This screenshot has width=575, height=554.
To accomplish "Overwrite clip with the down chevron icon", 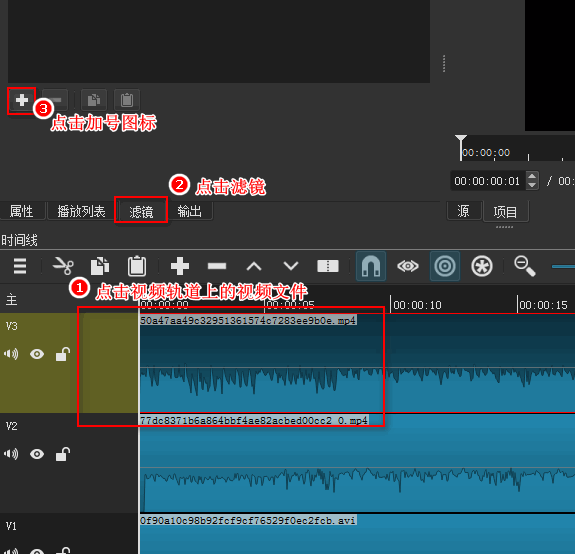I will 291,266.
